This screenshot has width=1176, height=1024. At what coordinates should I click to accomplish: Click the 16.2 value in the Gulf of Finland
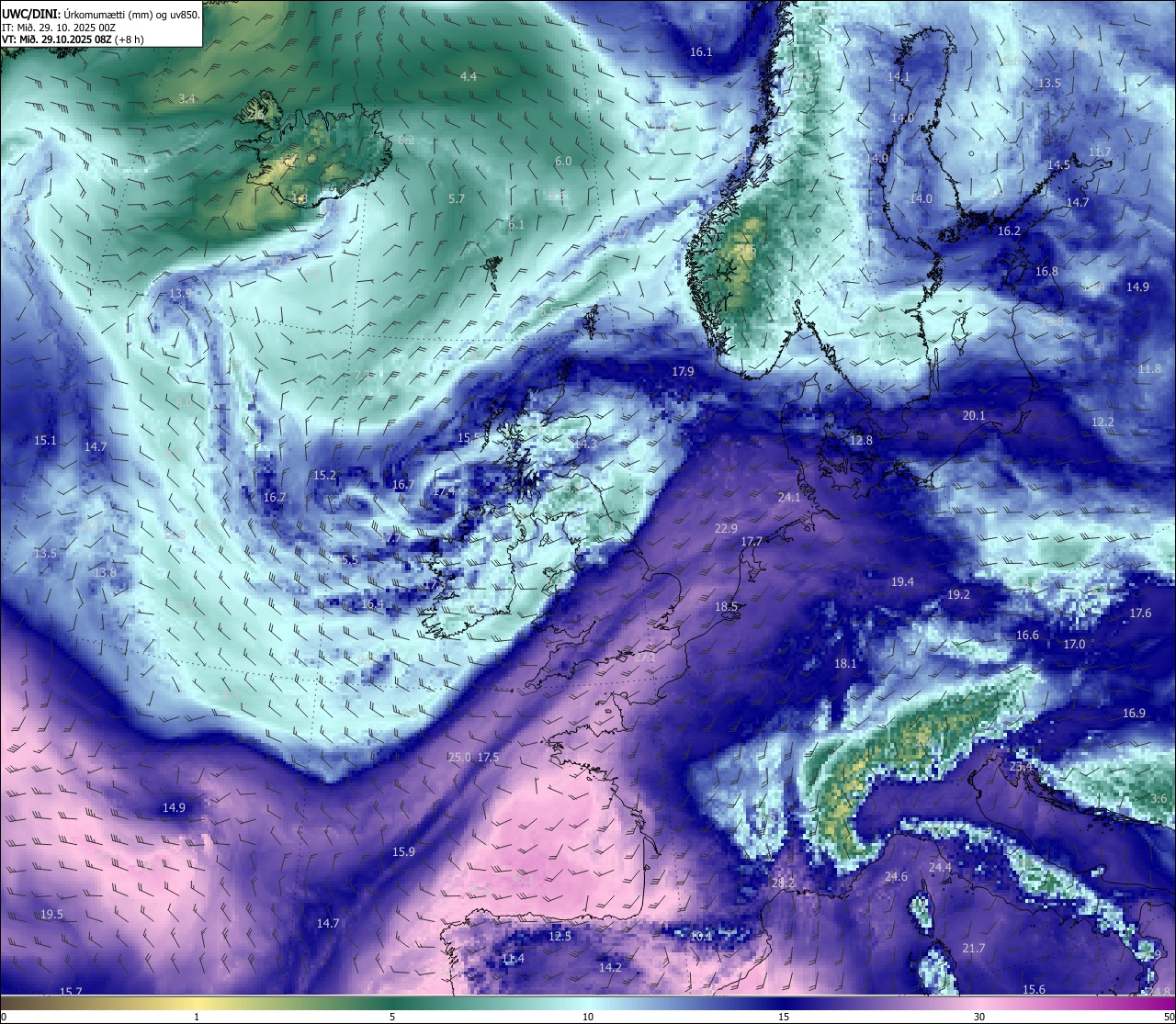click(1009, 231)
